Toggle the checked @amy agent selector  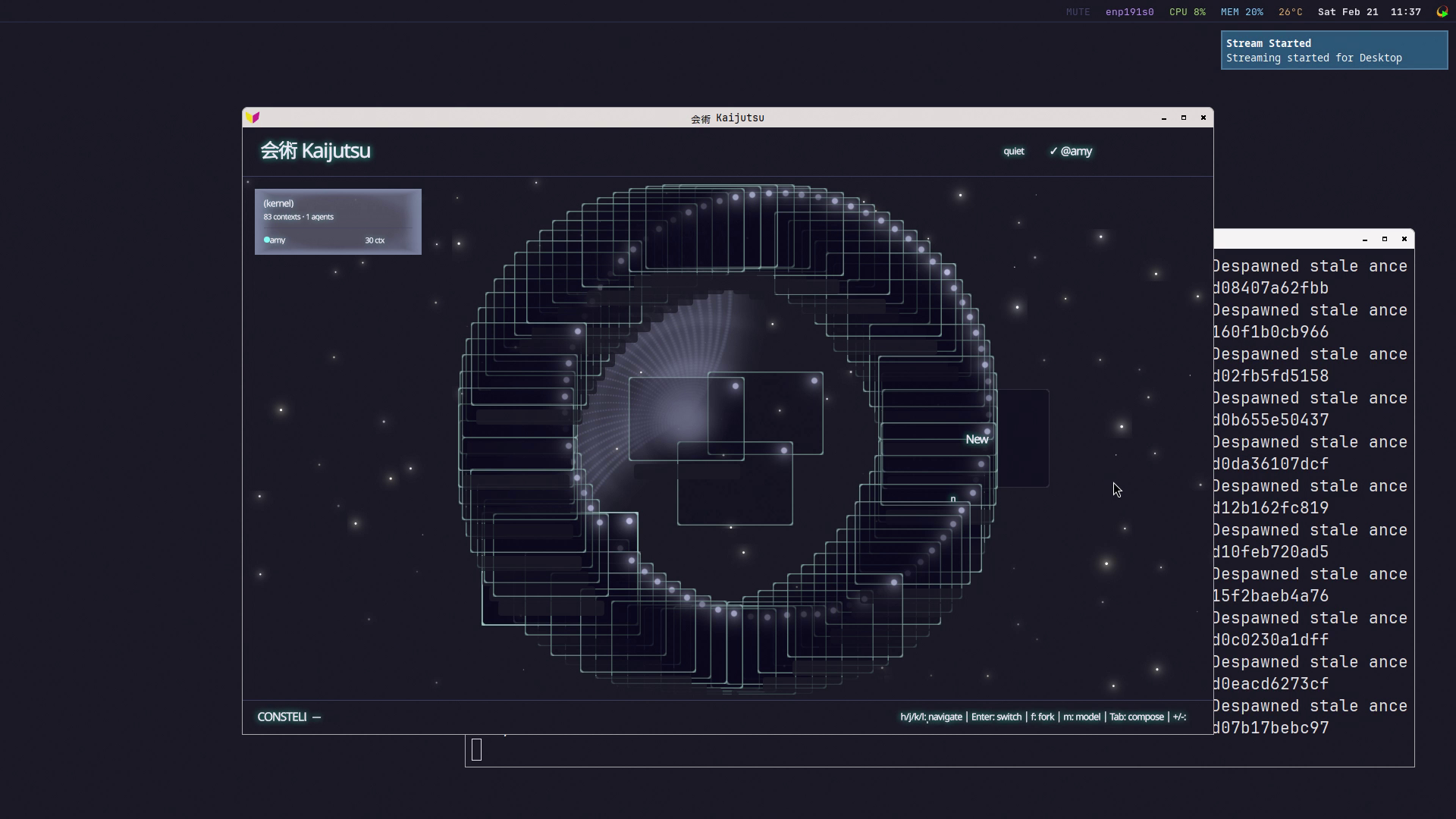1071,151
